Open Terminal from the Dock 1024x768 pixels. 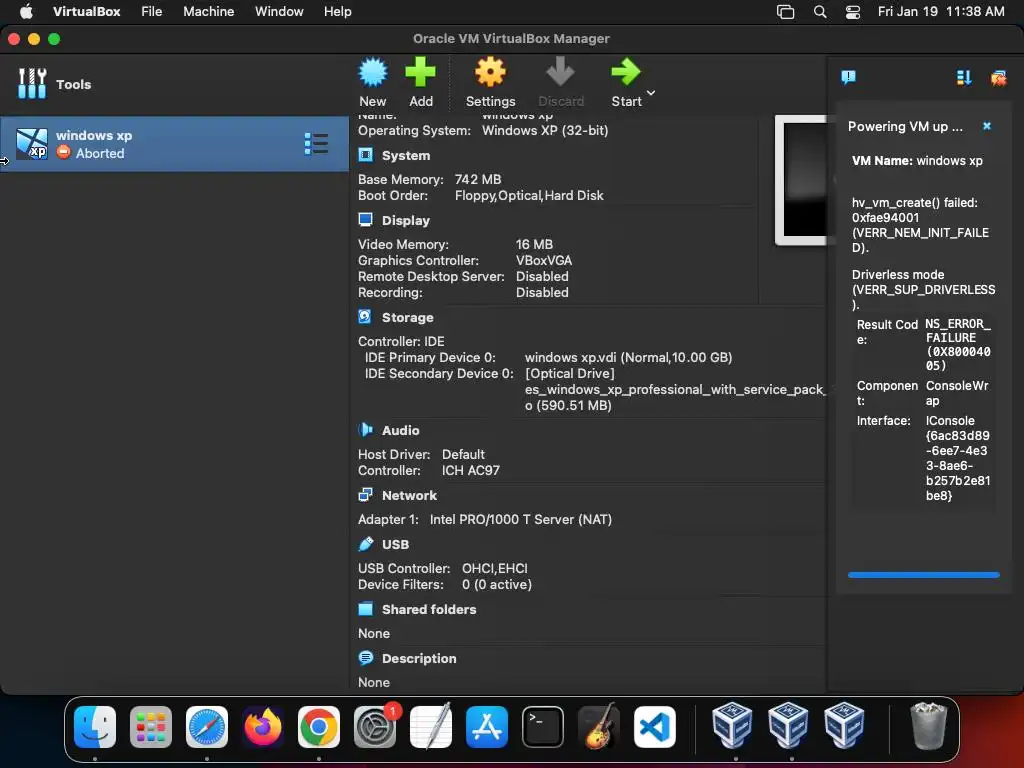click(x=543, y=727)
